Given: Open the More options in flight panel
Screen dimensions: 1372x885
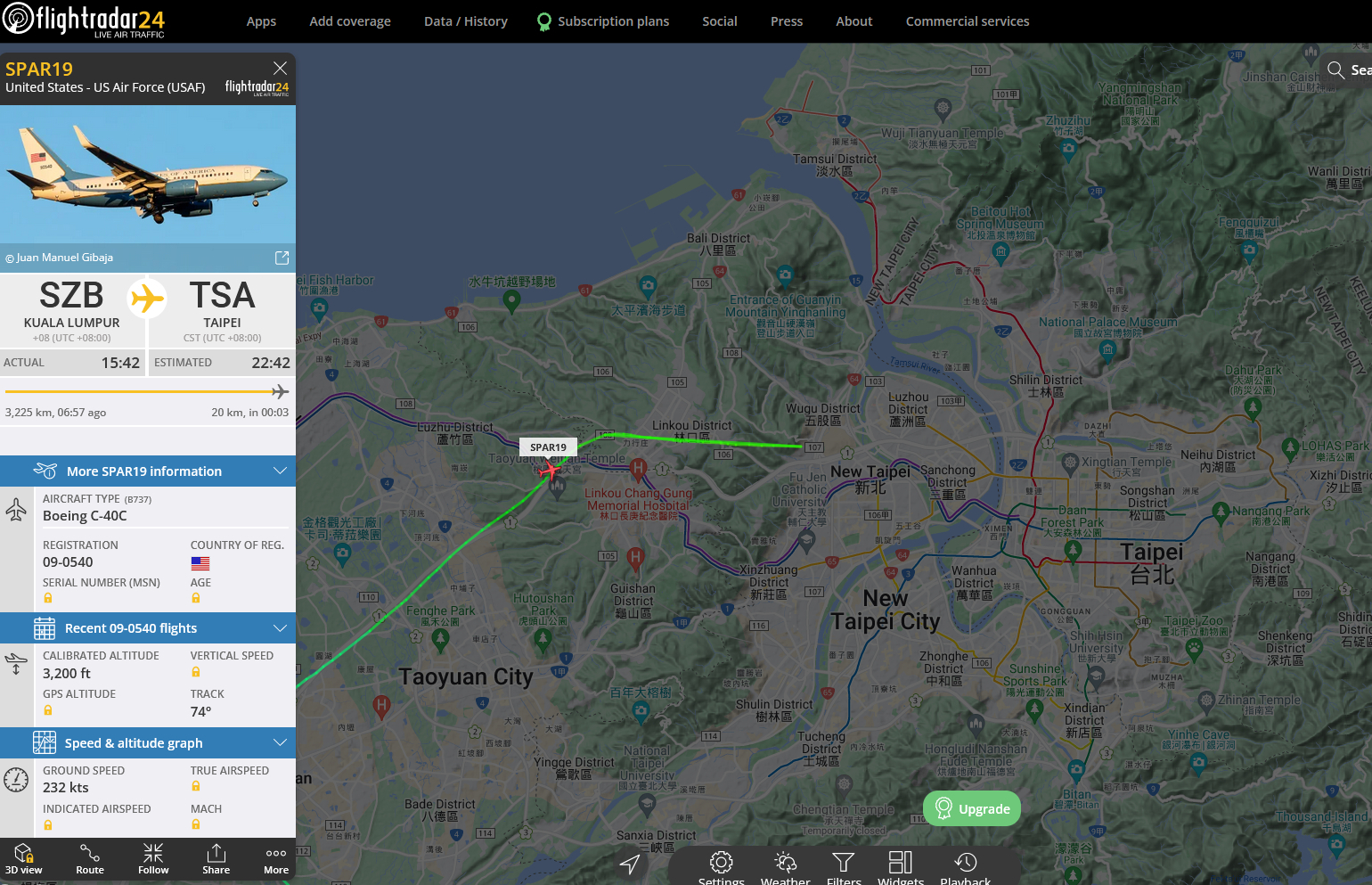Looking at the screenshot, I should pos(276,859).
